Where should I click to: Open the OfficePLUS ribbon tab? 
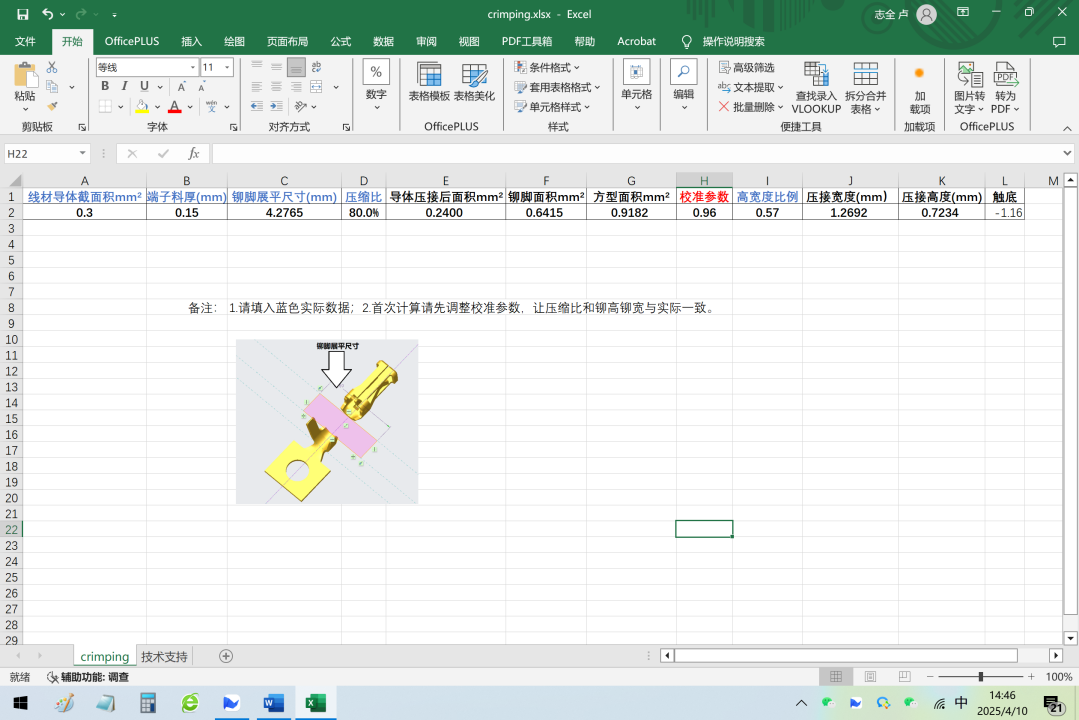click(x=132, y=41)
